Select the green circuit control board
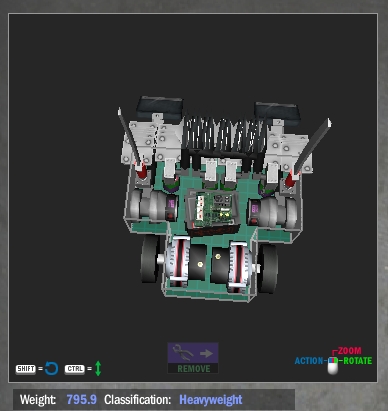388x411 pixels. [213, 209]
